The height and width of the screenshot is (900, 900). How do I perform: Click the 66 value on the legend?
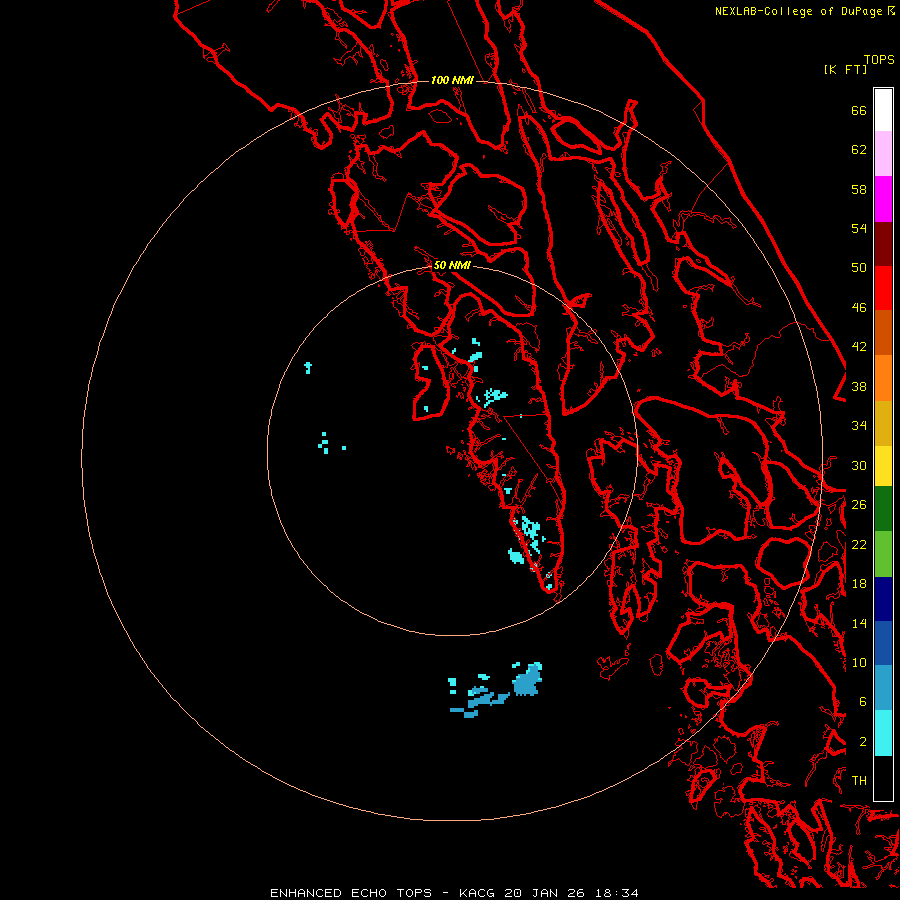[x=859, y=110]
